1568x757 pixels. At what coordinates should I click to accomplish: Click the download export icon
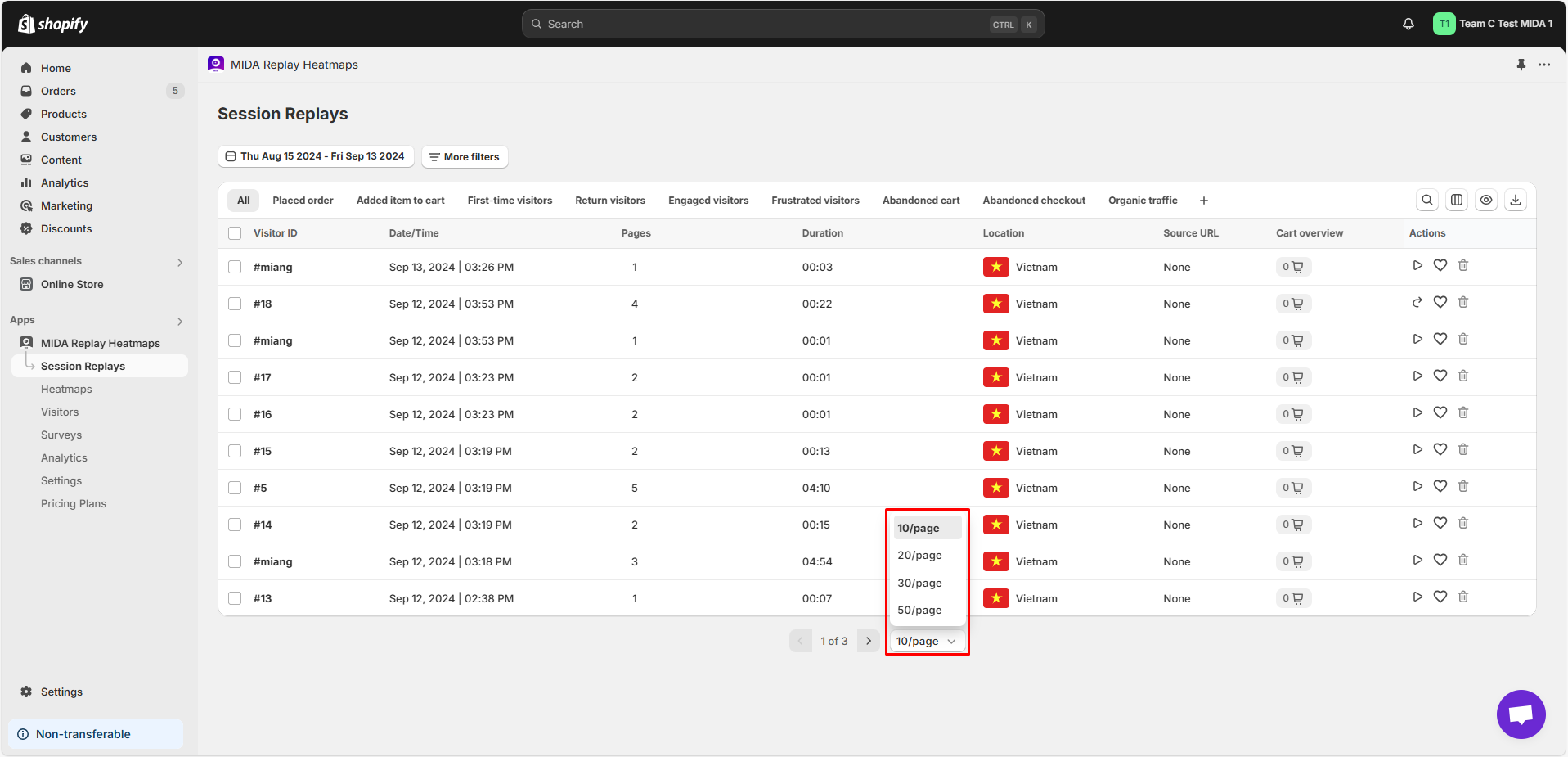tap(1516, 200)
